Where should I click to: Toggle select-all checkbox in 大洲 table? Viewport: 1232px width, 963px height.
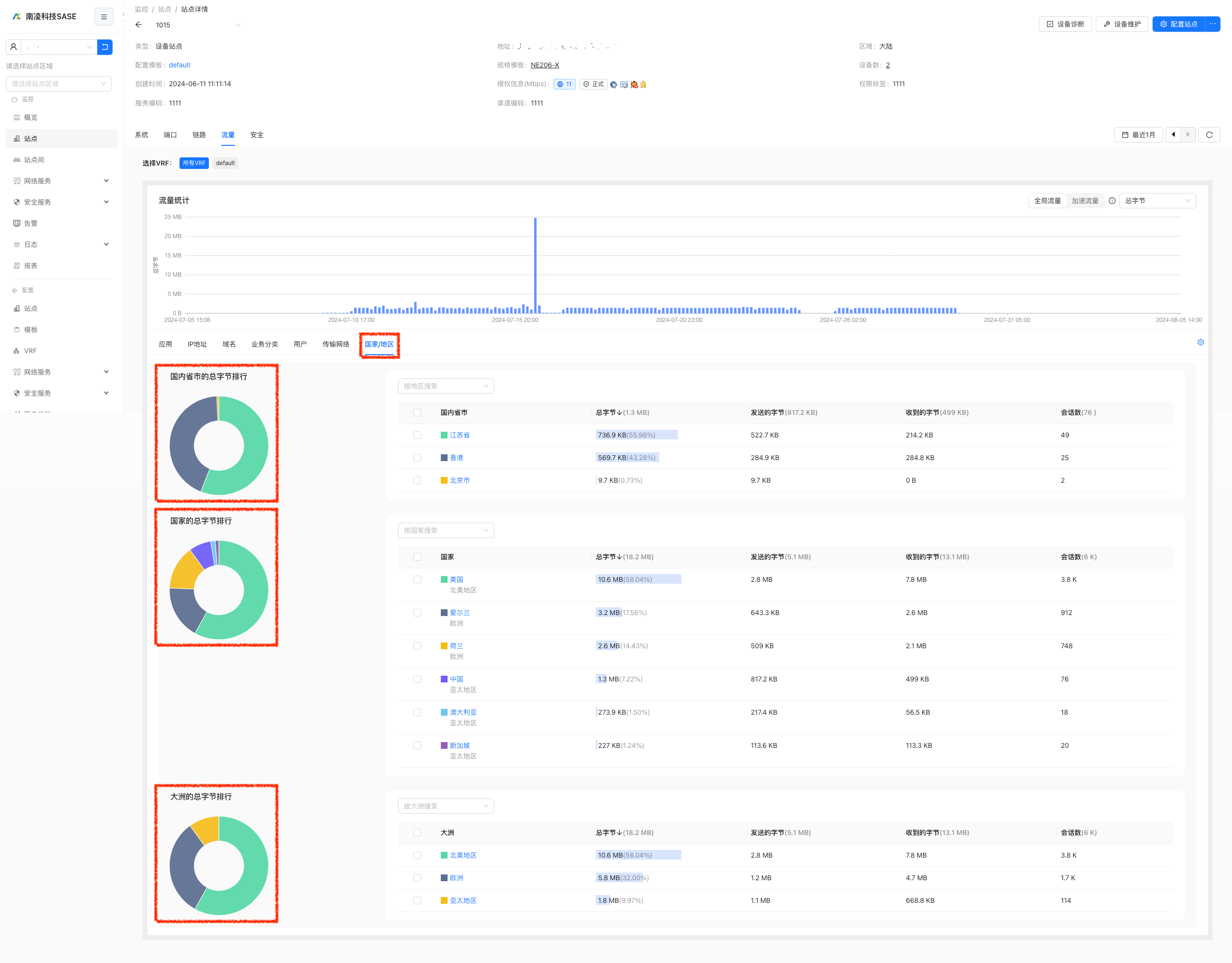417,833
